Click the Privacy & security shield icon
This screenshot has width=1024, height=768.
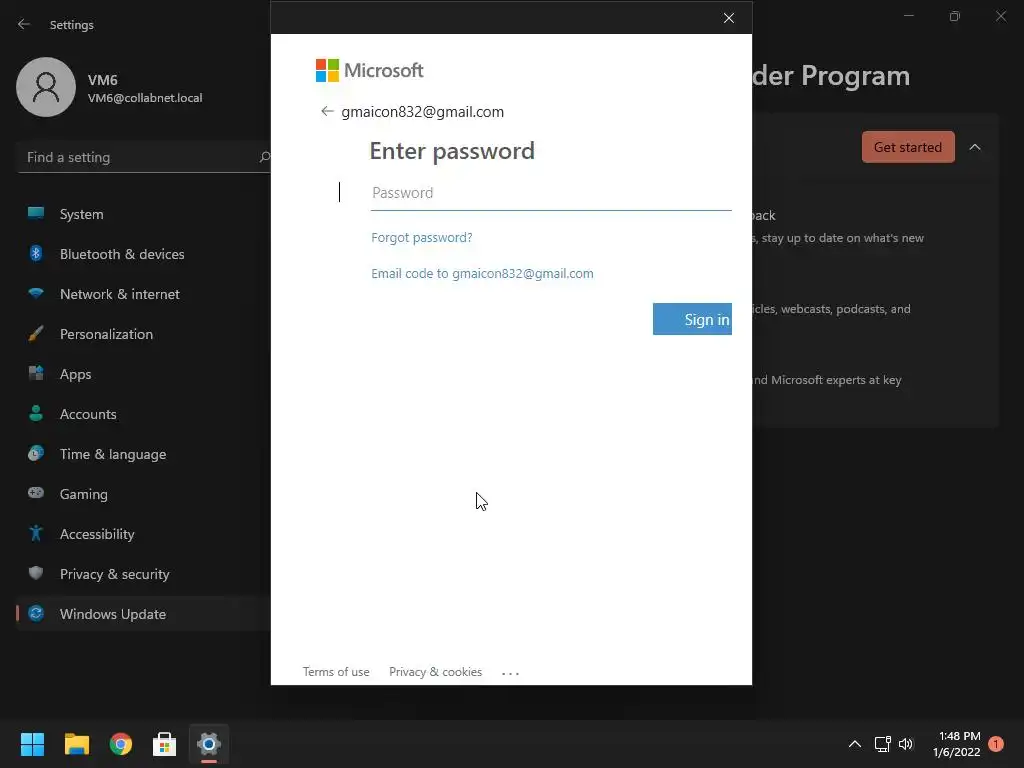click(36, 573)
